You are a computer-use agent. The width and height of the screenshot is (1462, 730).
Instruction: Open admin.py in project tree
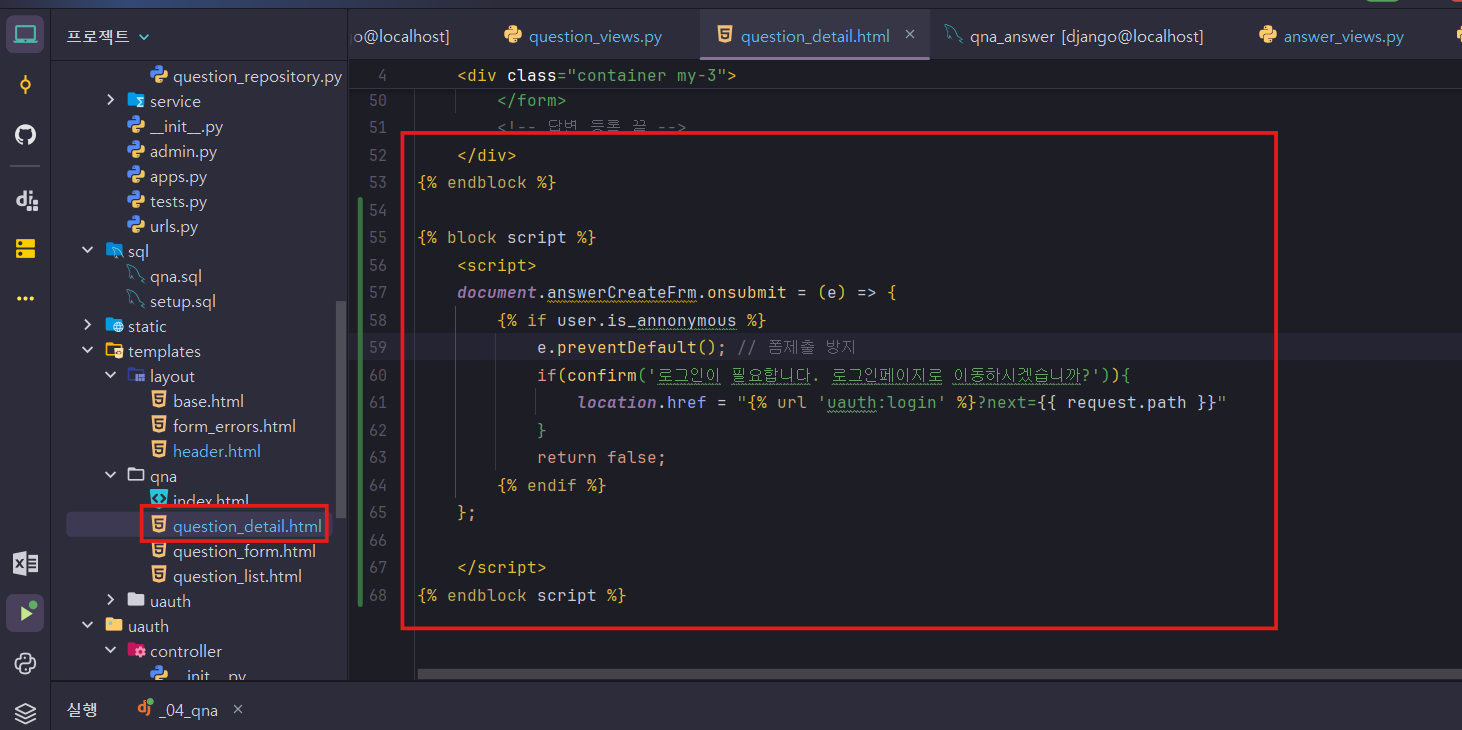171,151
